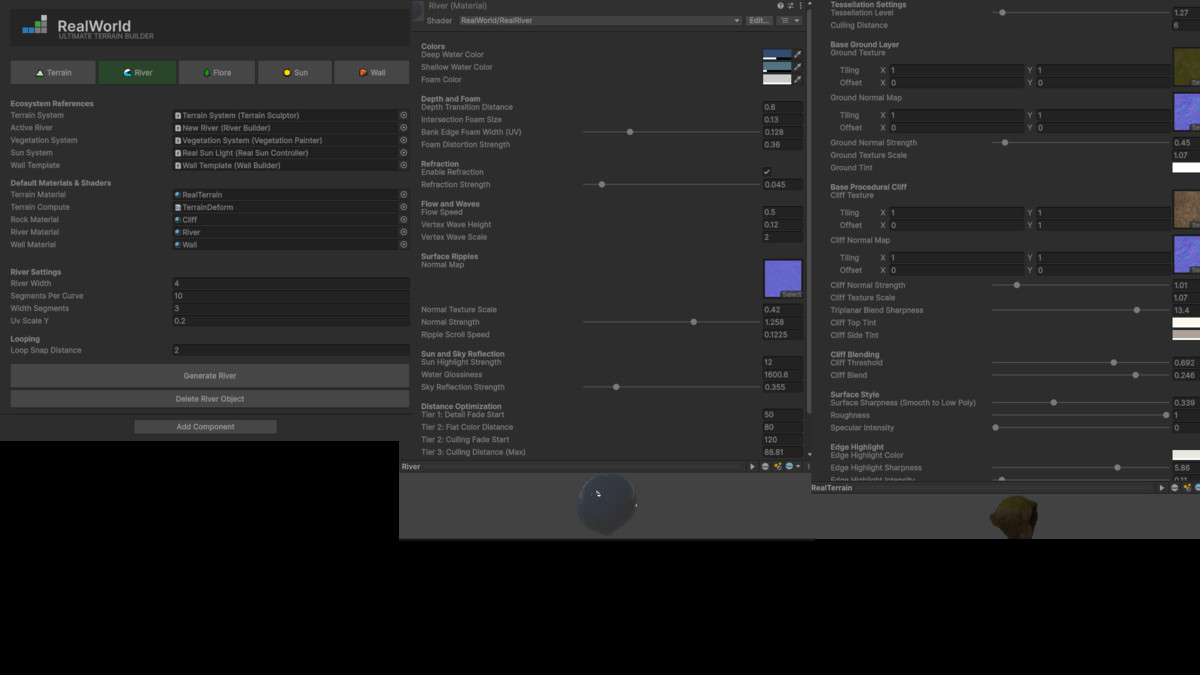Open the Foam Color swatch
1200x675 pixels.
pyautogui.click(x=777, y=79)
